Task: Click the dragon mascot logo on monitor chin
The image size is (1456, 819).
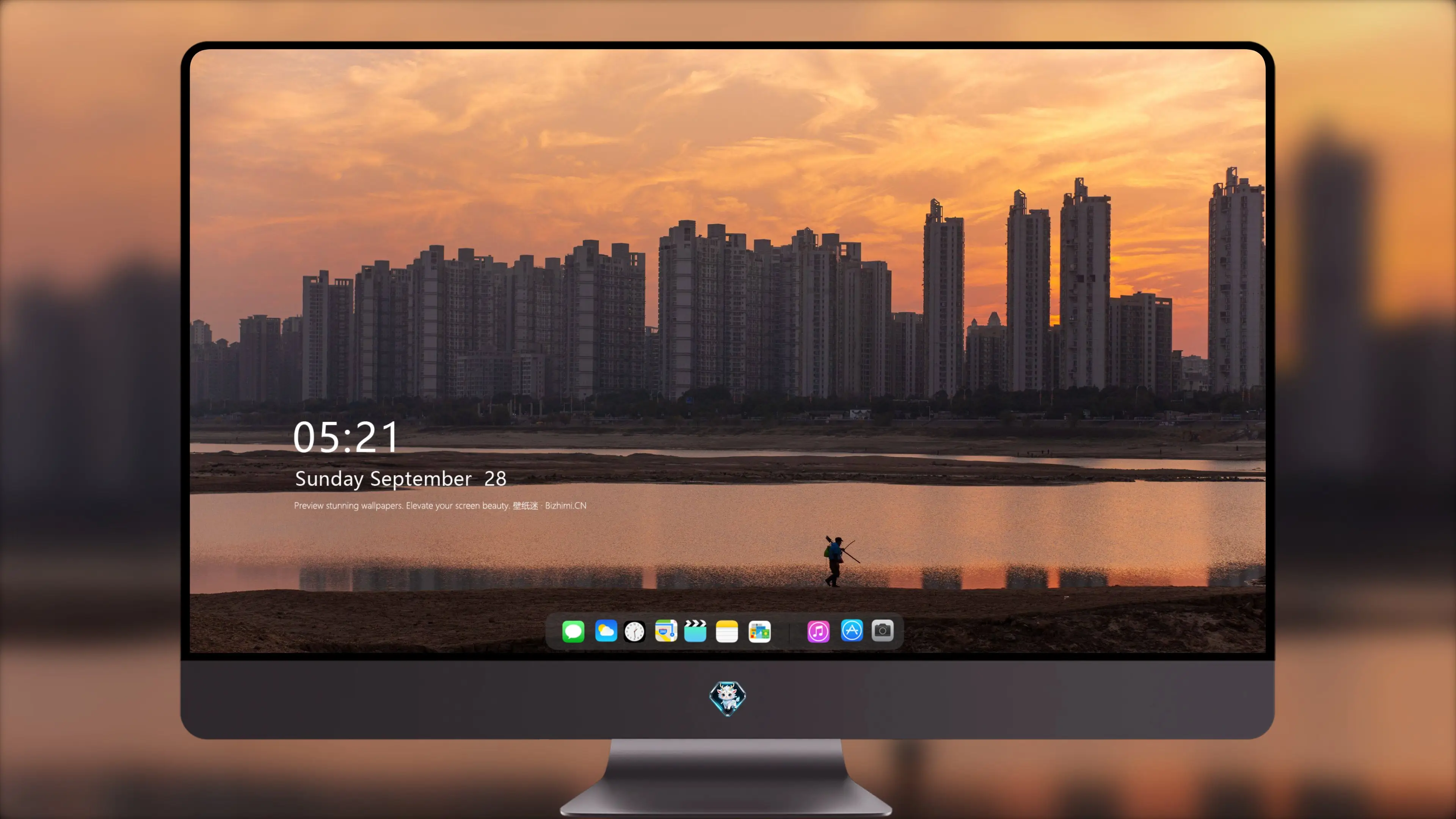Action: (x=728, y=698)
